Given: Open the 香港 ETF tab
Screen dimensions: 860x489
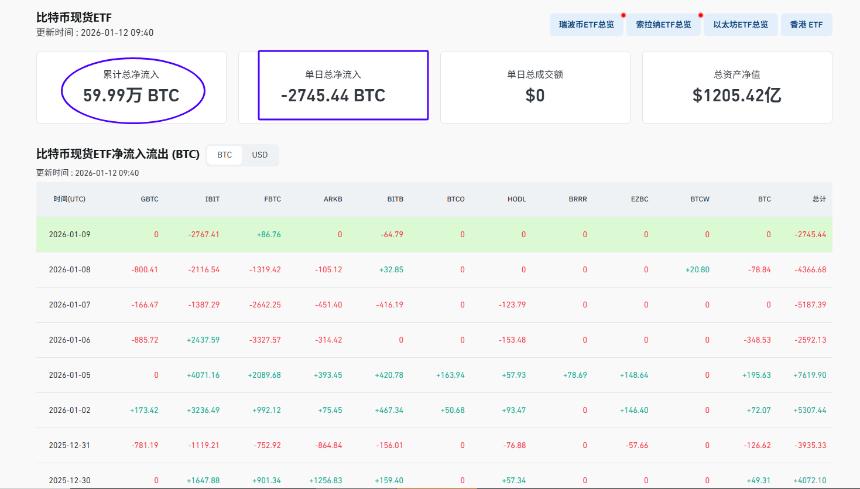Looking at the screenshot, I should (806, 25).
